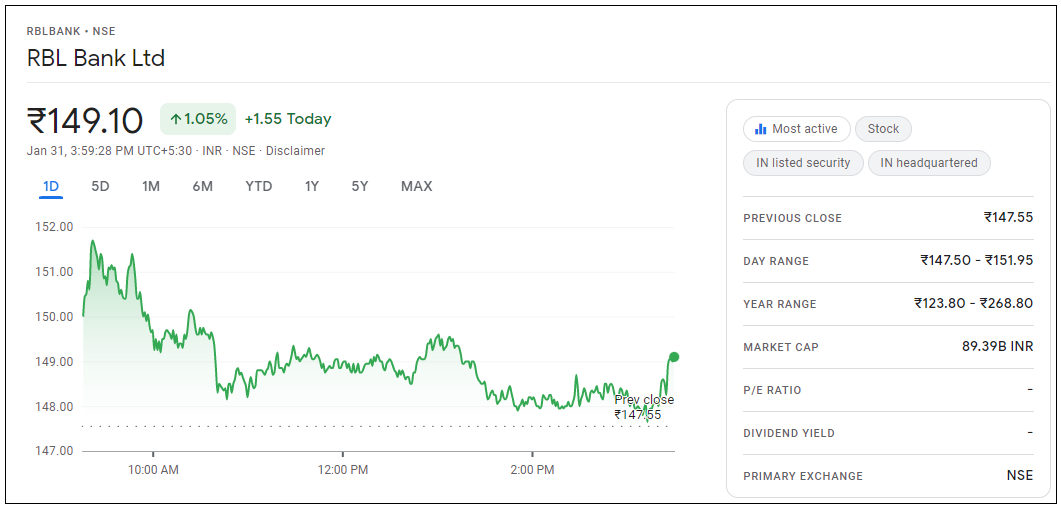Switch chart to 5D range

pos(100,186)
